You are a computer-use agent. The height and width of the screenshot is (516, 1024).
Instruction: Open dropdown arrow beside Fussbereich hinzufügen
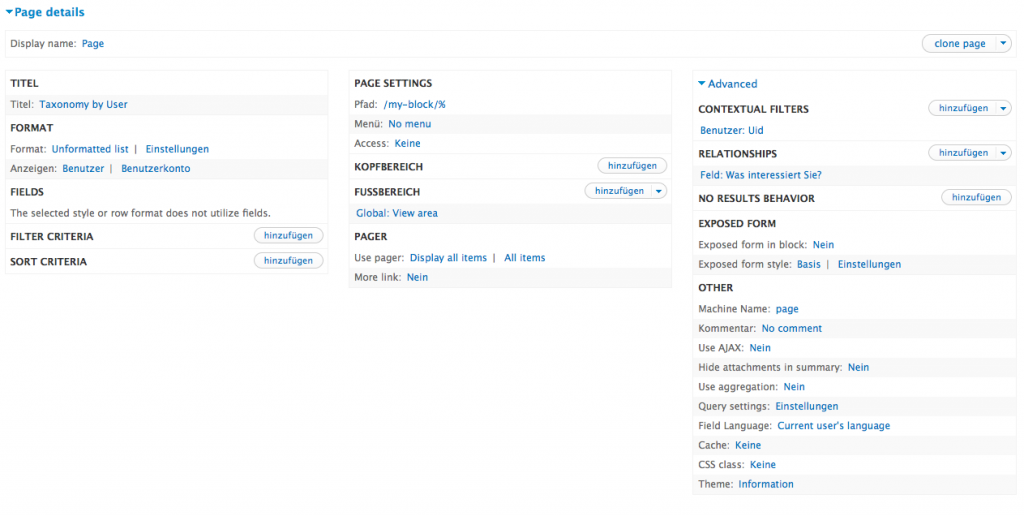(658, 191)
